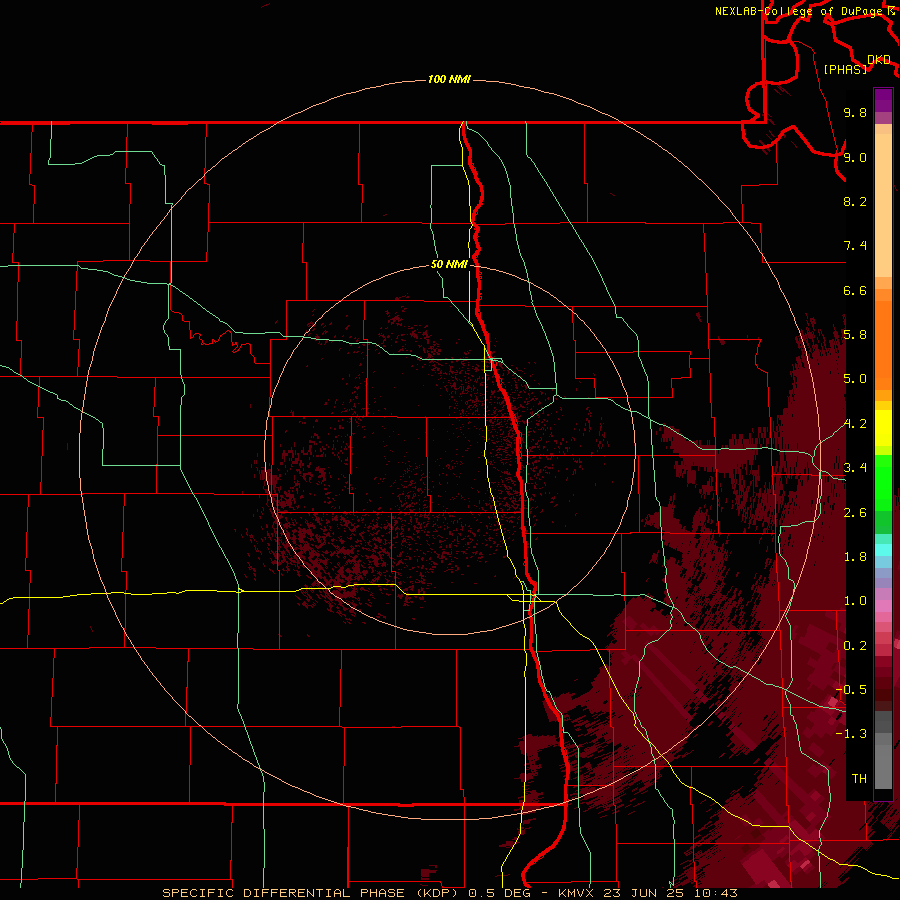The height and width of the screenshot is (900, 900).
Task: Click the pale peach legend swatch
Action: (x=883, y=205)
